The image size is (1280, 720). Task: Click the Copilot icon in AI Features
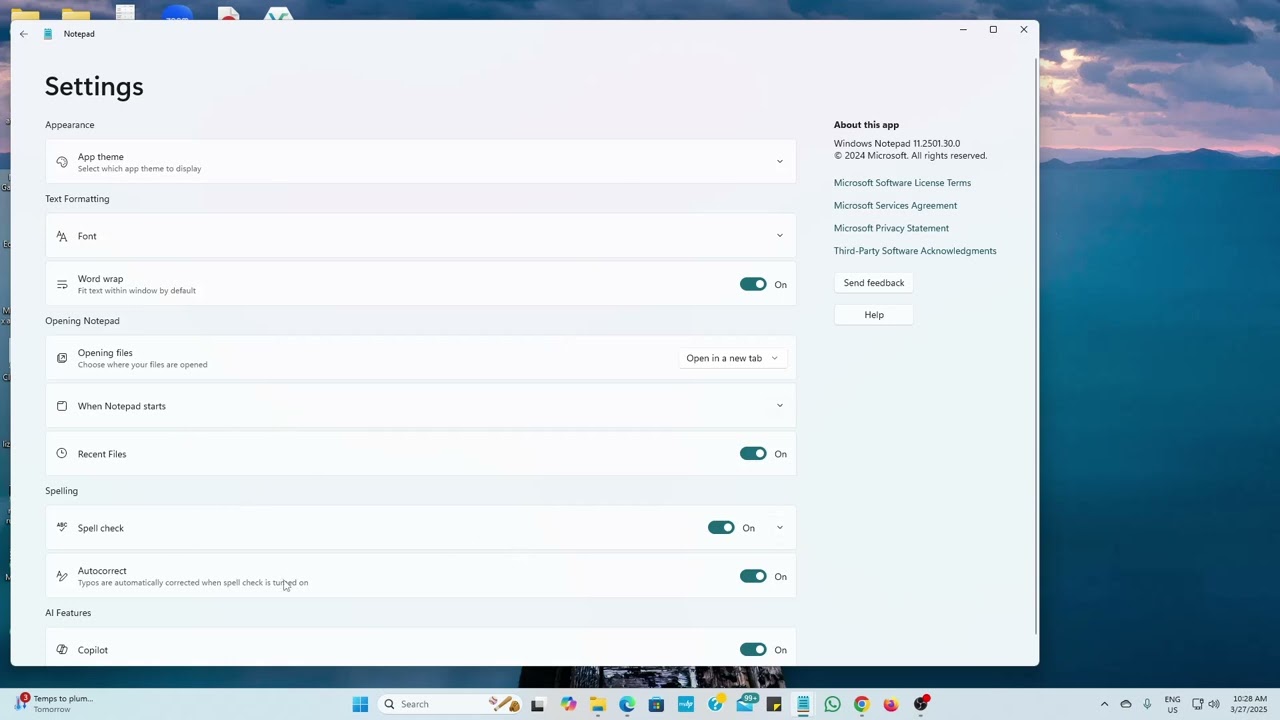click(x=62, y=650)
